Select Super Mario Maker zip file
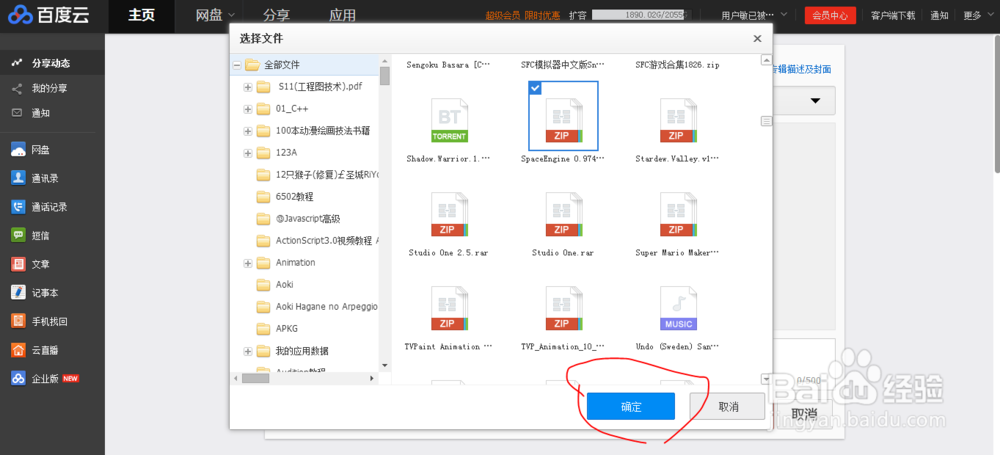The height and width of the screenshot is (455, 1000). tap(678, 214)
